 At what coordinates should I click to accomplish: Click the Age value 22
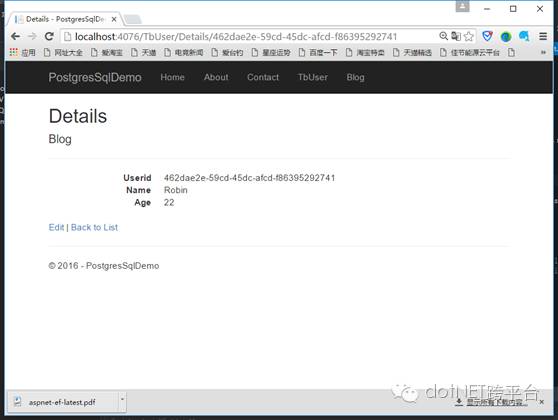point(169,203)
